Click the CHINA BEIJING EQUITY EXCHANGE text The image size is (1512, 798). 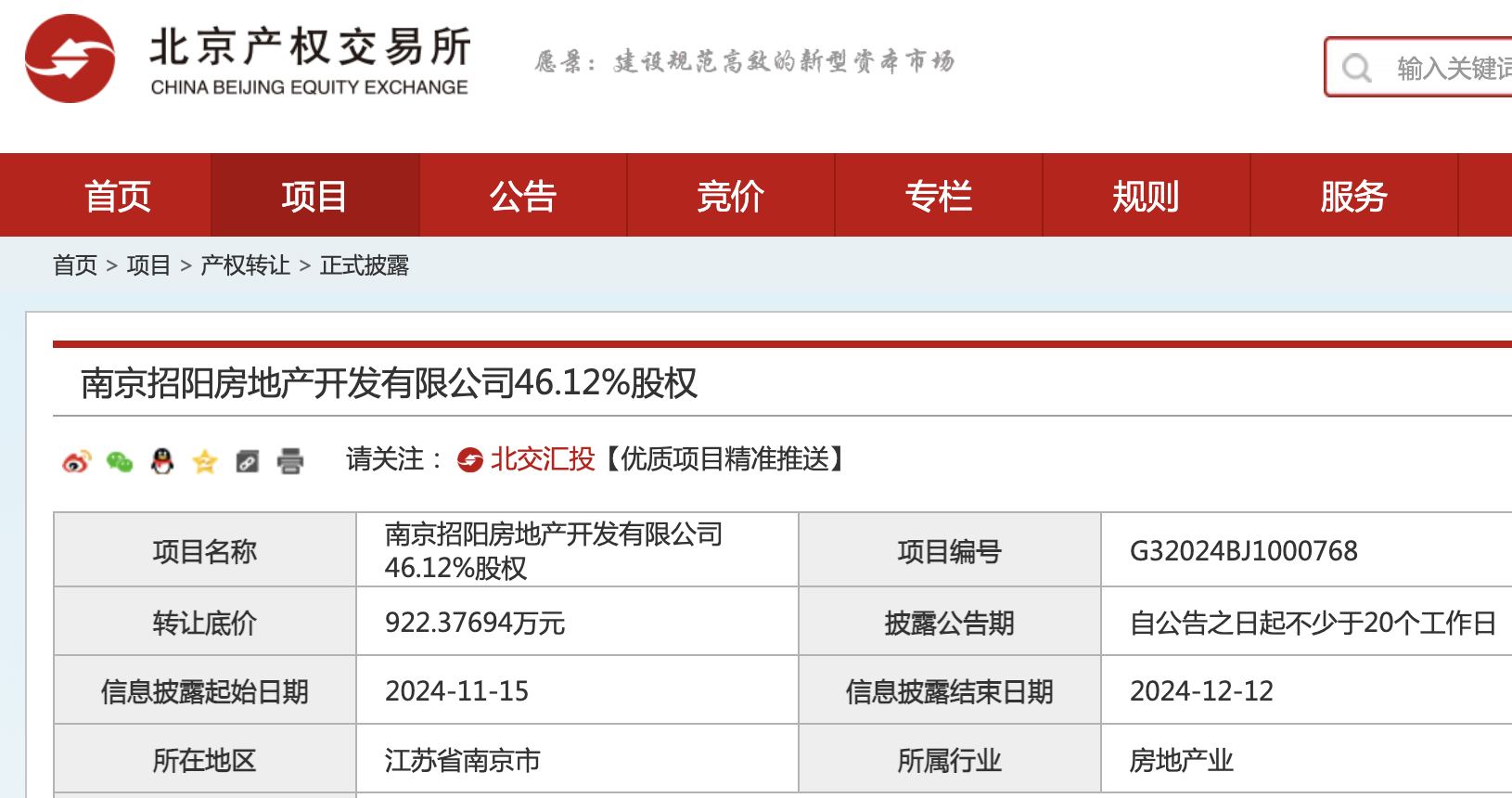[x=309, y=87]
